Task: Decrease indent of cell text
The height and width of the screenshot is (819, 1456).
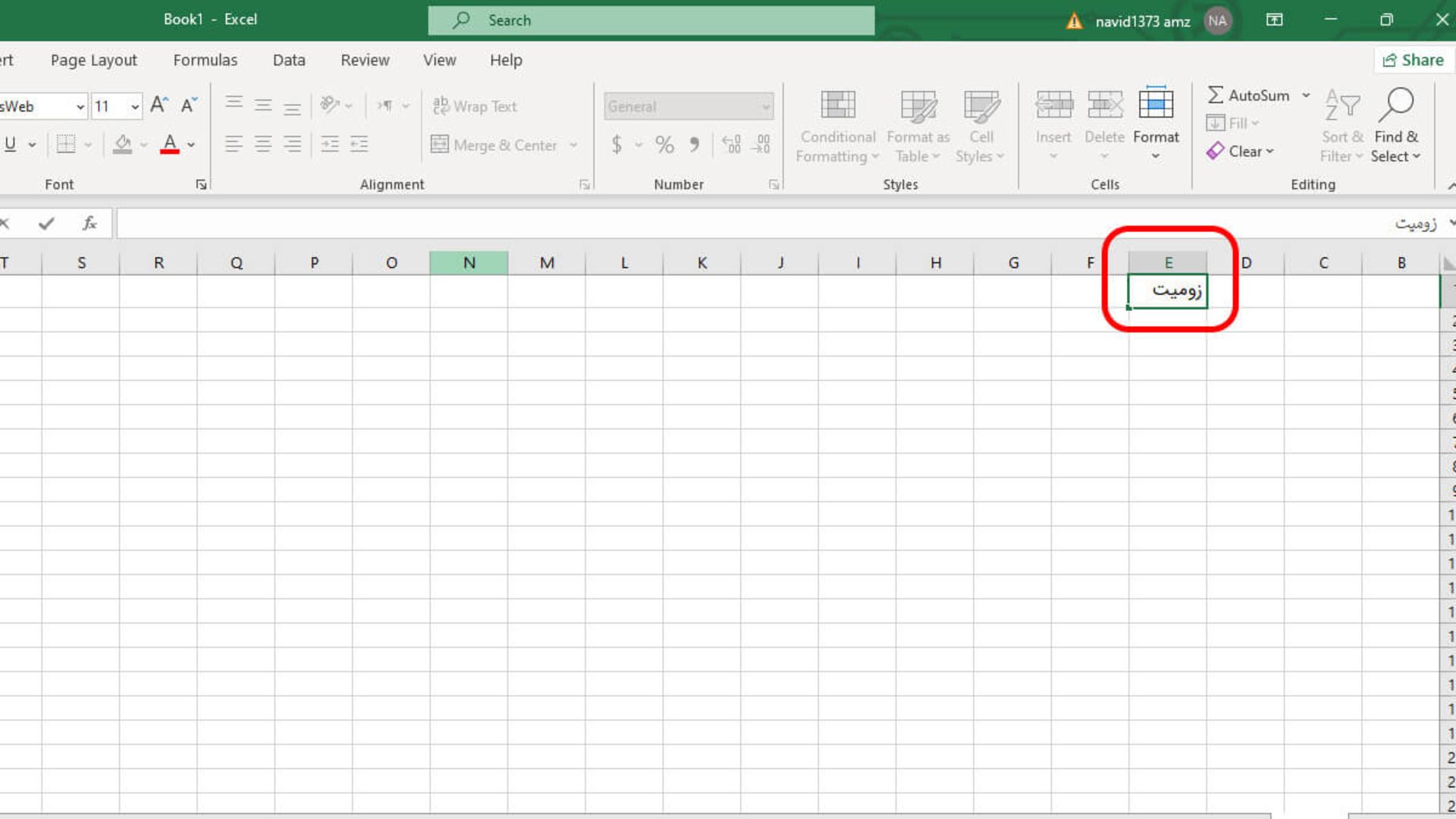Action: pyautogui.click(x=330, y=144)
